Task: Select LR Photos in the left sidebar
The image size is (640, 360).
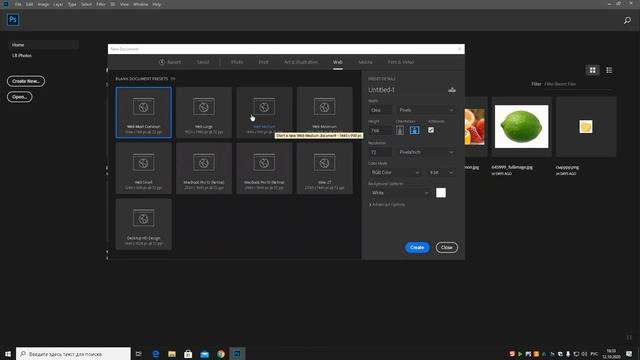Action: click(x=22, y=56)
